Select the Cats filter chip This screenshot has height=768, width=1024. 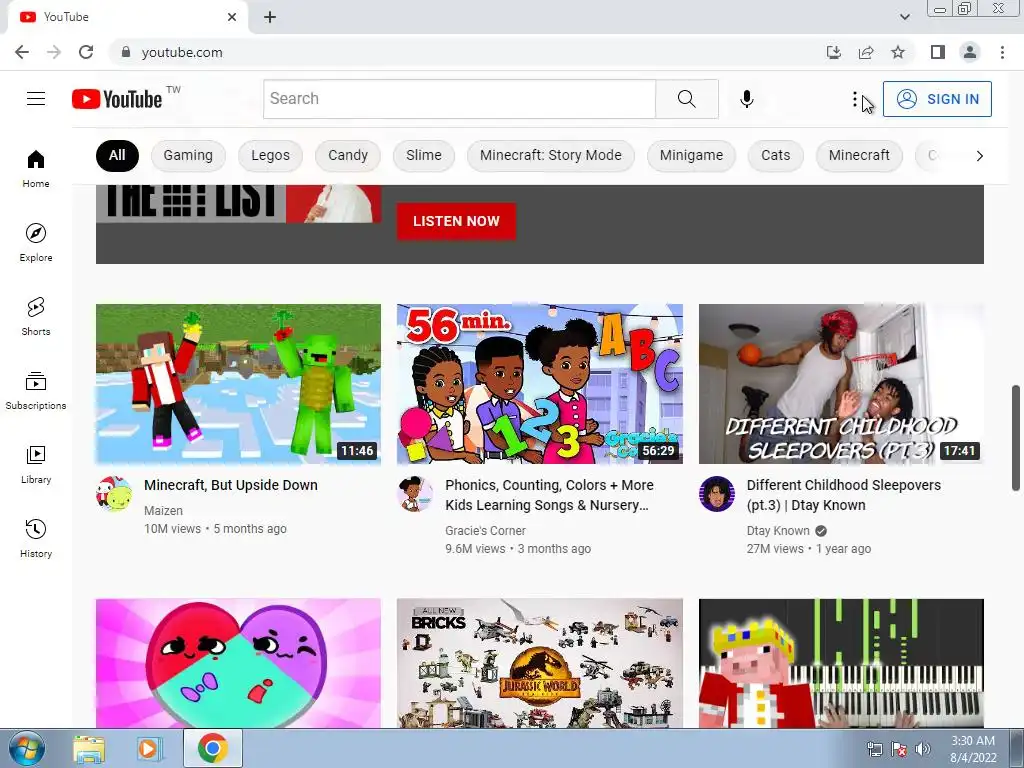coord(775,155)
